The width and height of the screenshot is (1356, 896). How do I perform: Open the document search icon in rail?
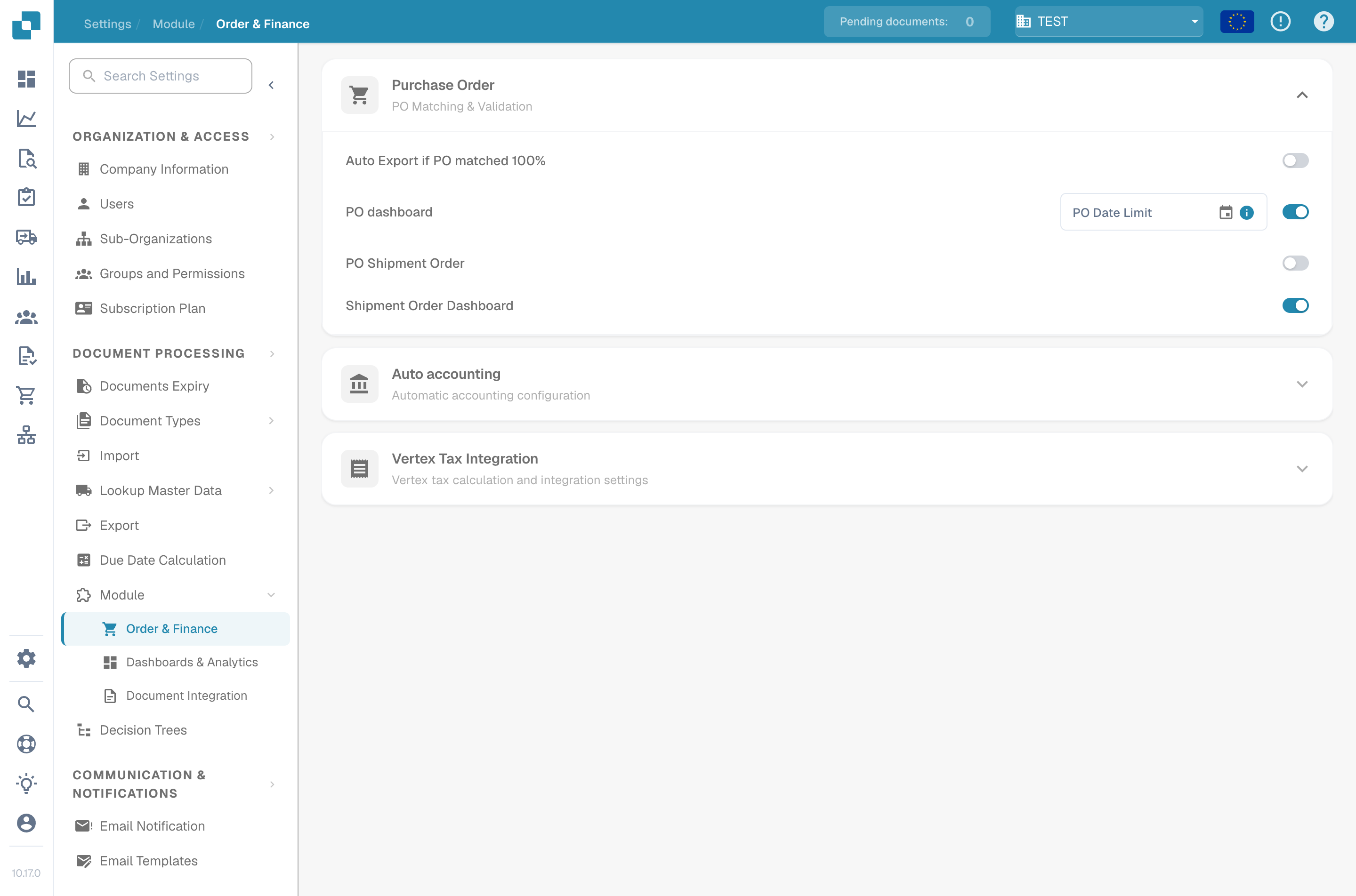[x=26, y=158]
